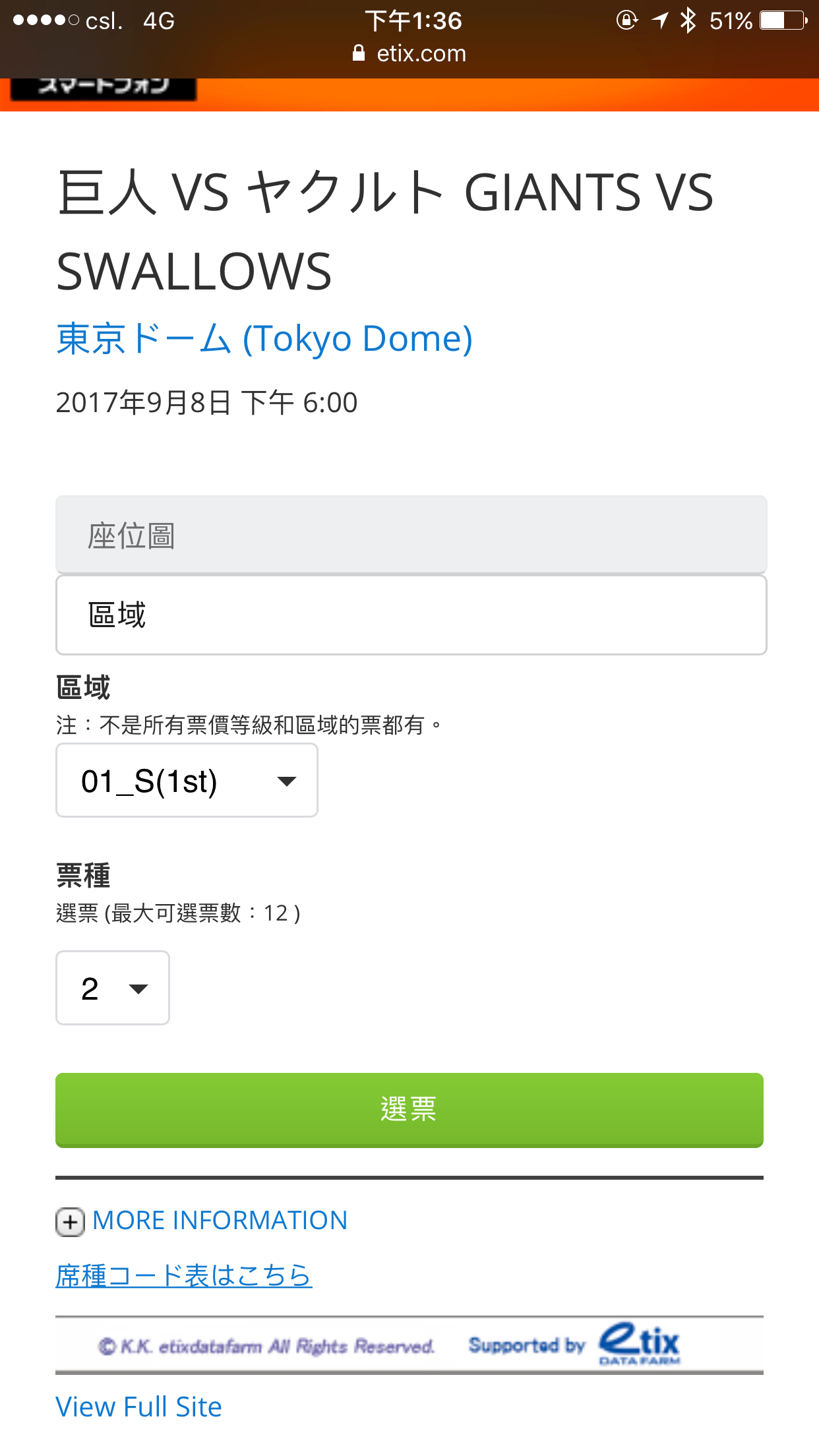Tap the clock in the status bar
This screenshot has width=819, height=1456.
pyautogui.click(x=413, y=20)
